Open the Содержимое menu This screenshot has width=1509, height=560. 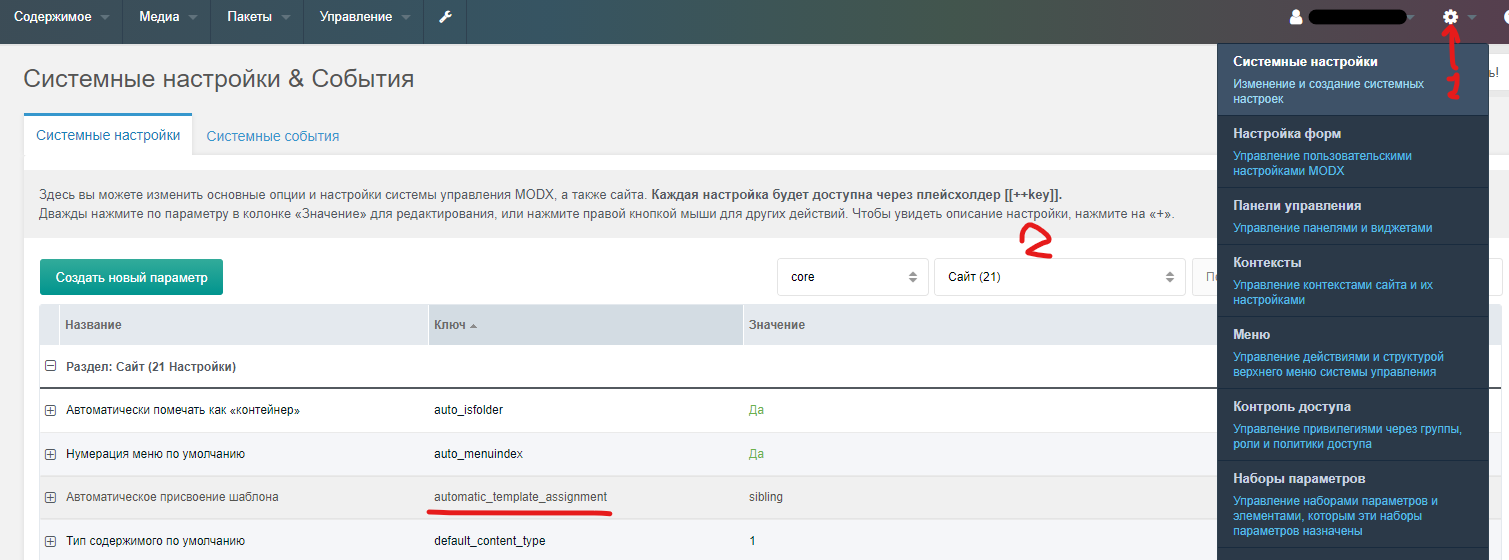point(61,17)
